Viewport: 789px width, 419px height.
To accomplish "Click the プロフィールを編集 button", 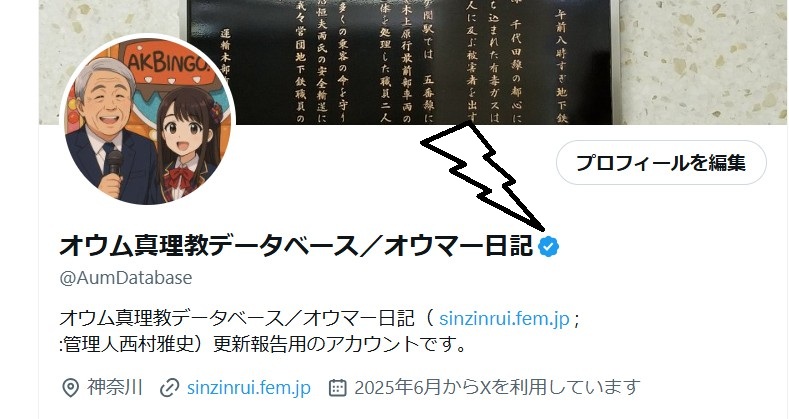I will [661, 162].
